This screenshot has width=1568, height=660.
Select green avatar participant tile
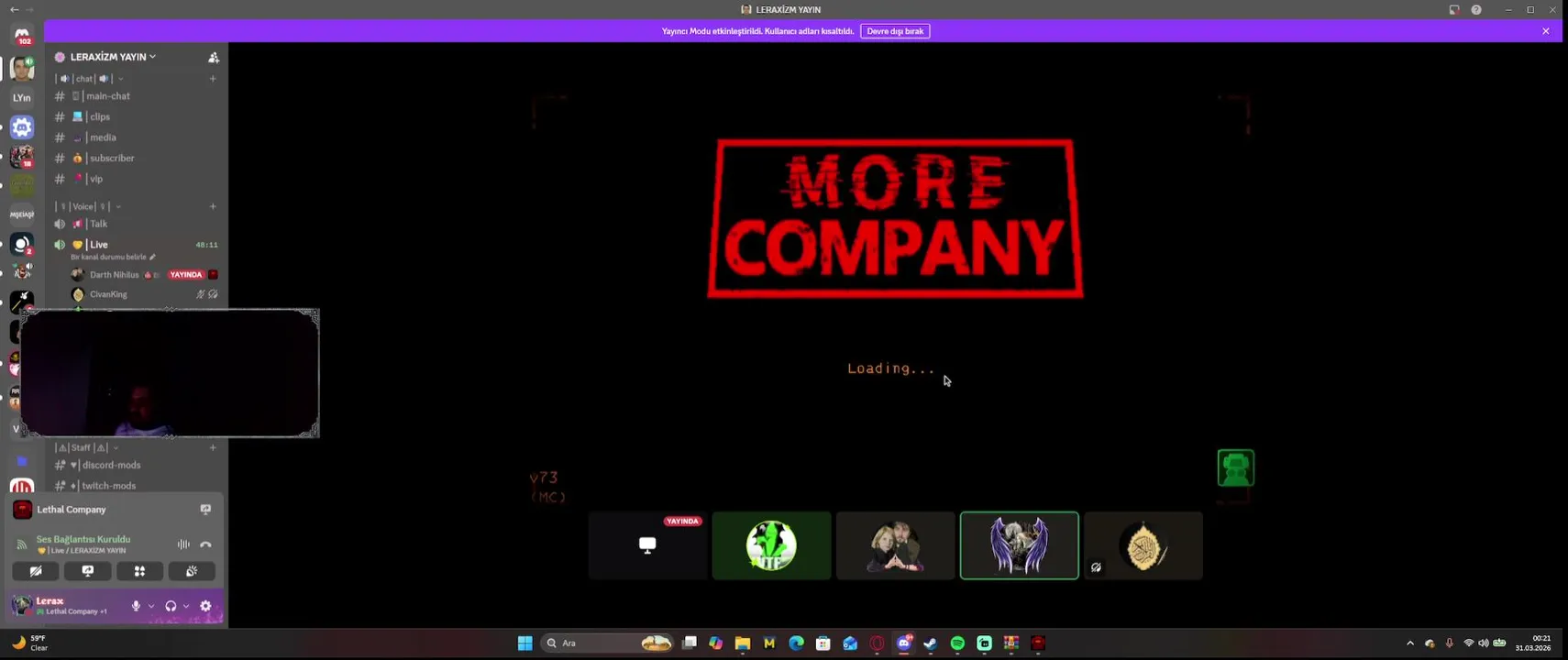tap(771, 545)
